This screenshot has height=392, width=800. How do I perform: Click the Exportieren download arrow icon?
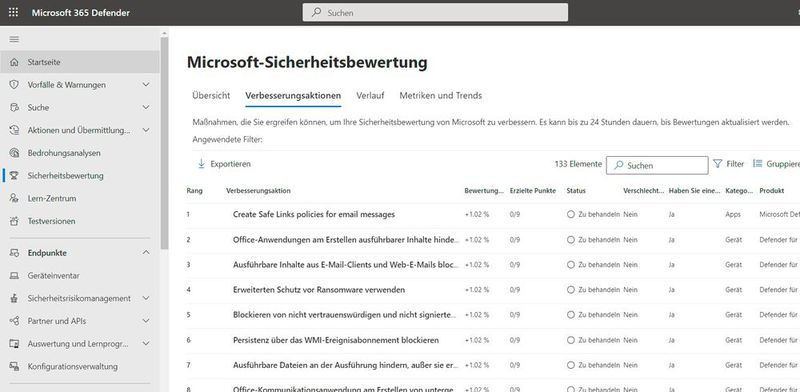[201, 164]
